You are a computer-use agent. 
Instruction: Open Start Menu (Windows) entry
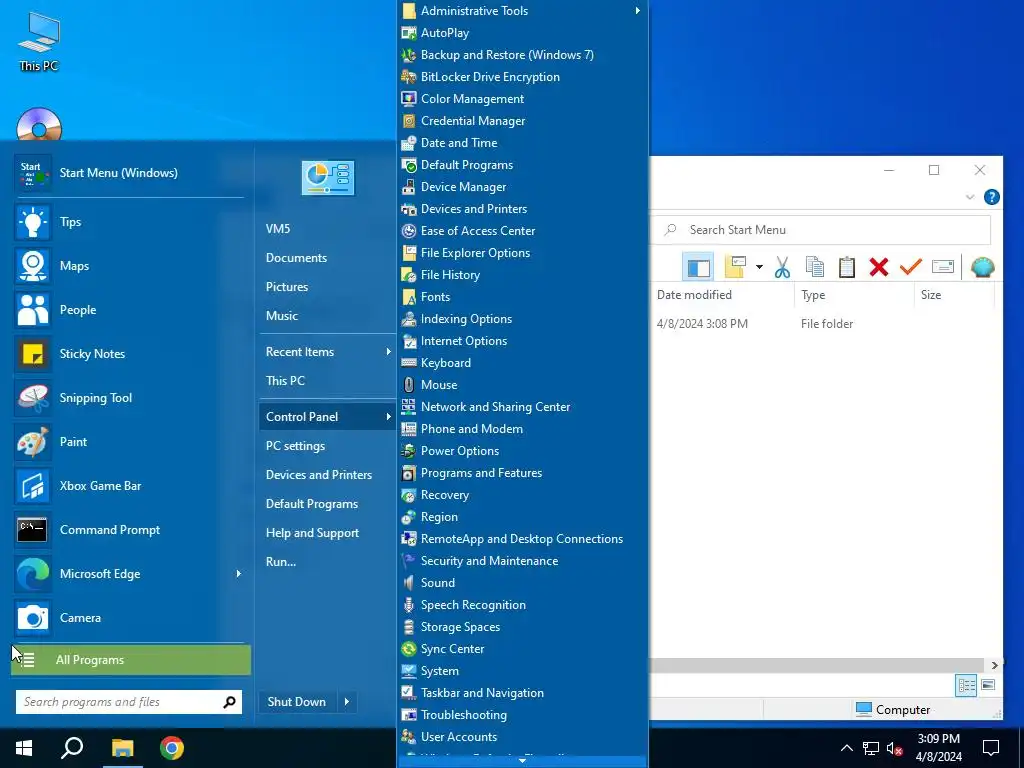click(x=129, y=173)
